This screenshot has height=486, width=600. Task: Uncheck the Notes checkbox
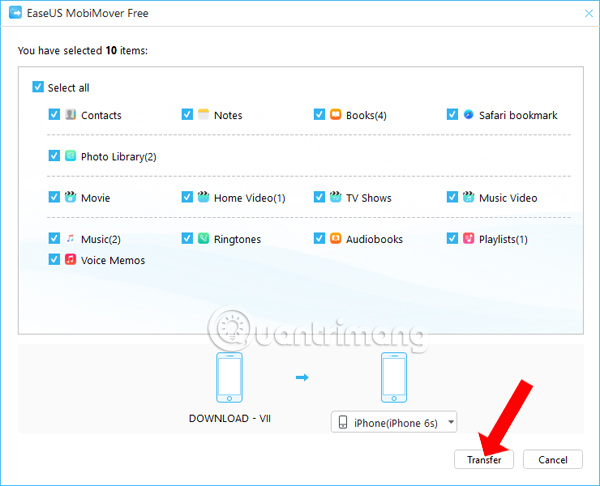(187, 114)
